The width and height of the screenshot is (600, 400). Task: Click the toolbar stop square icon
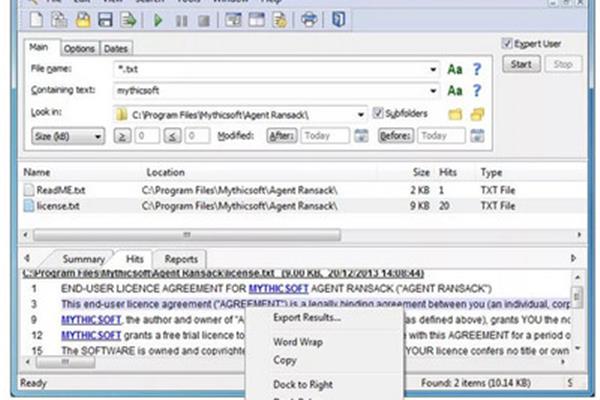204,21
